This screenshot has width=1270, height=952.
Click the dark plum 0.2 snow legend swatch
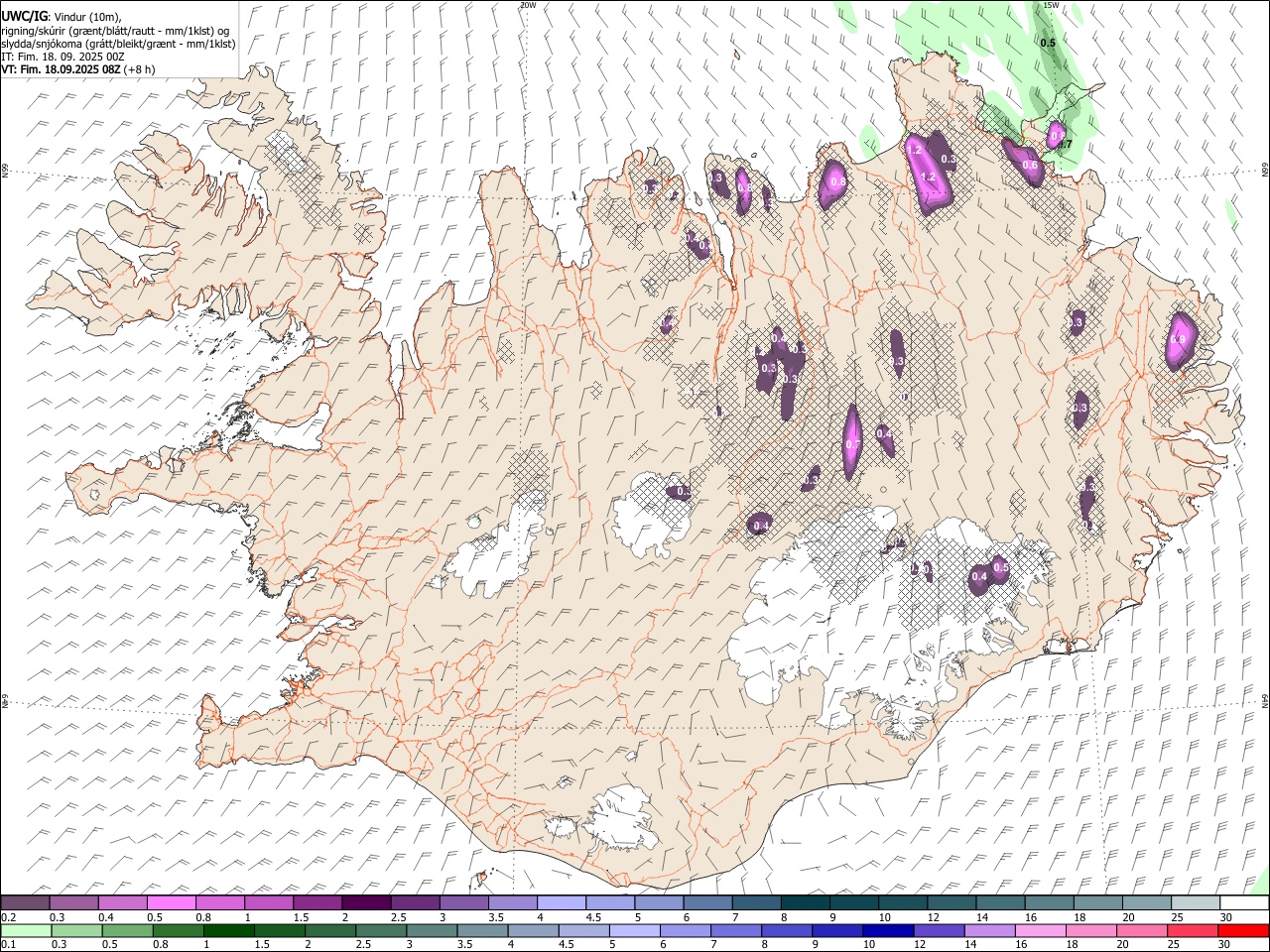coord(26,902)
